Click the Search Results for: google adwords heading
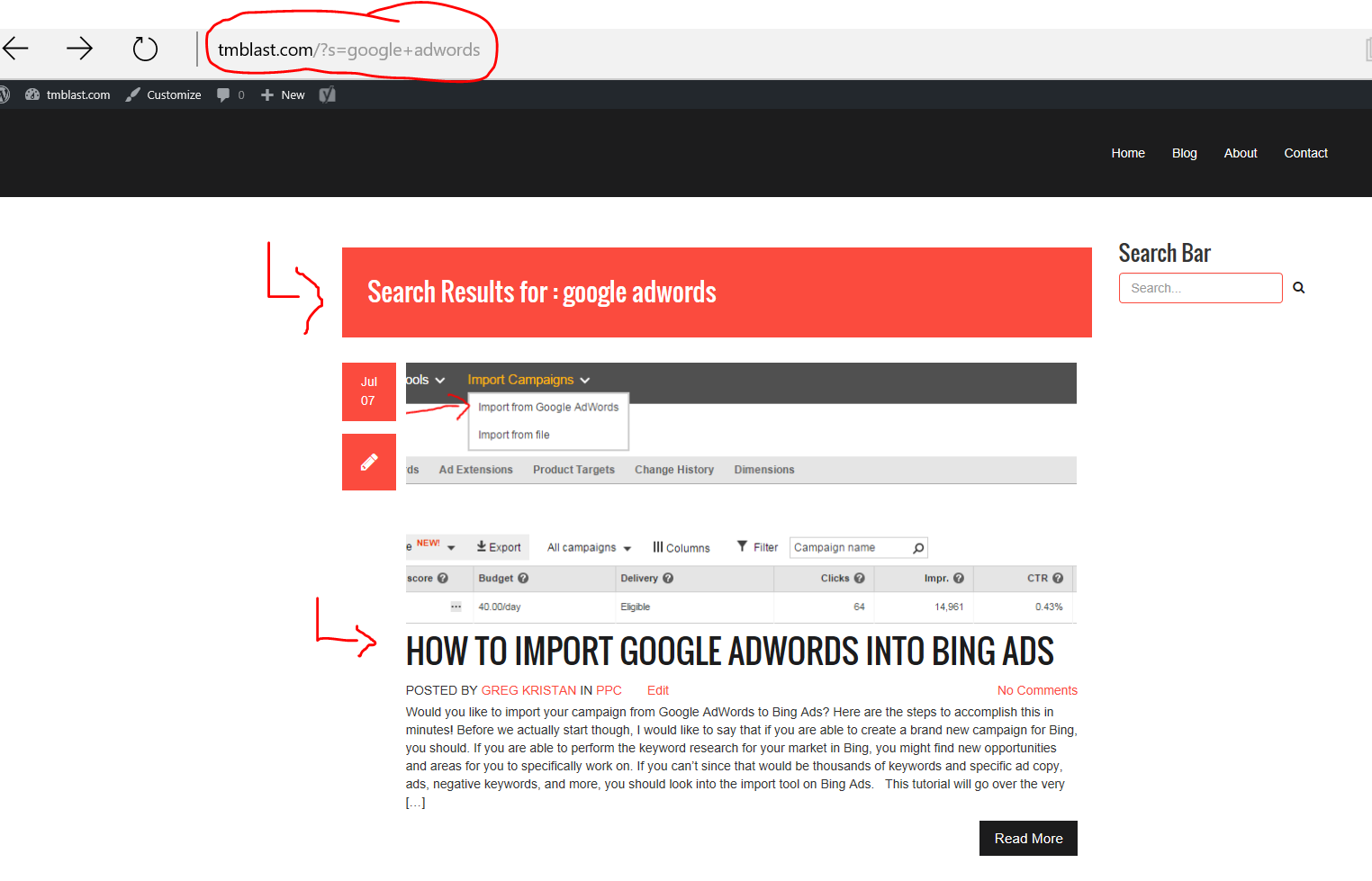1372x881 pixels. tap(542, 292)
